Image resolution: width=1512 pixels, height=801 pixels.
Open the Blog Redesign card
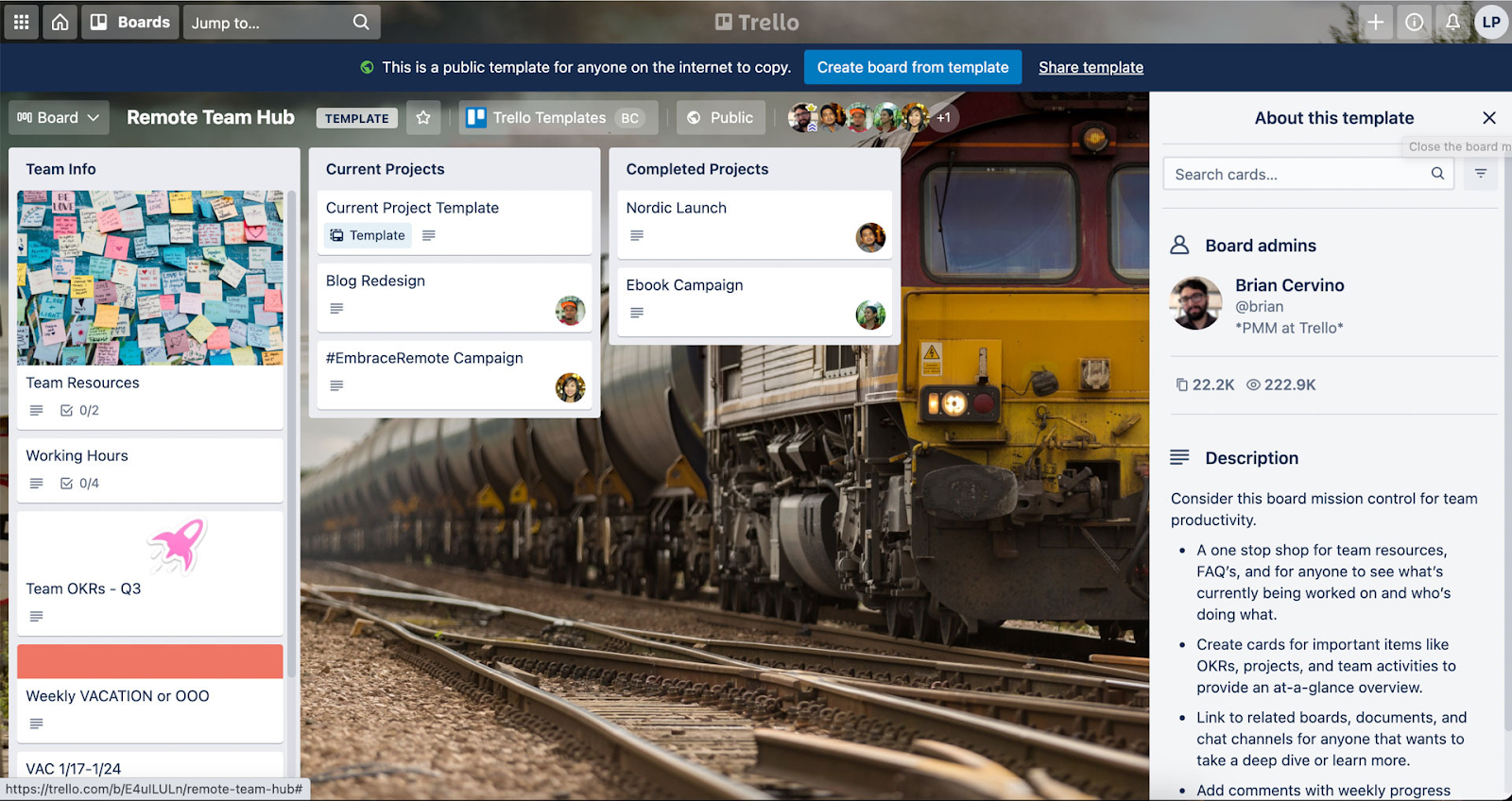455,297
